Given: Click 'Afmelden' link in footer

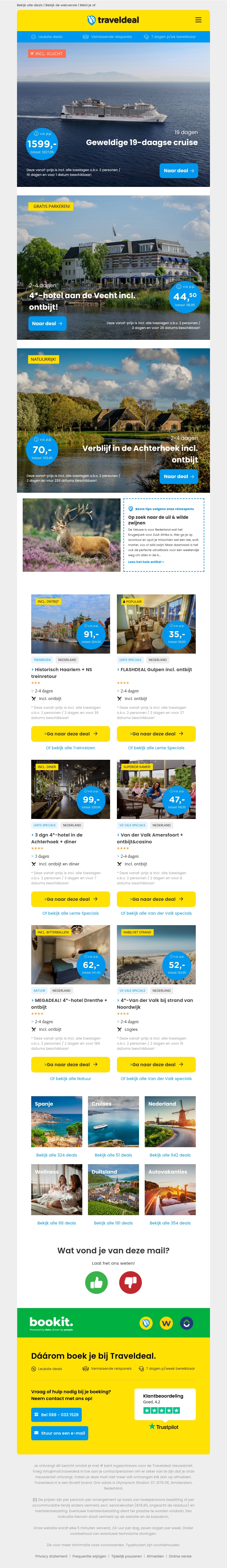Looking at the screenshot, I should click(x=155, y=1556).
